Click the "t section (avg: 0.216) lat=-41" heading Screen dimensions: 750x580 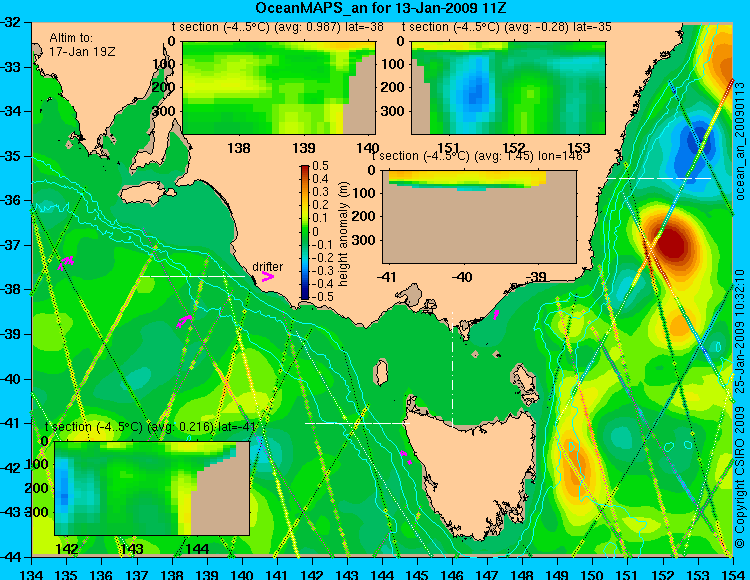point(150,427)
